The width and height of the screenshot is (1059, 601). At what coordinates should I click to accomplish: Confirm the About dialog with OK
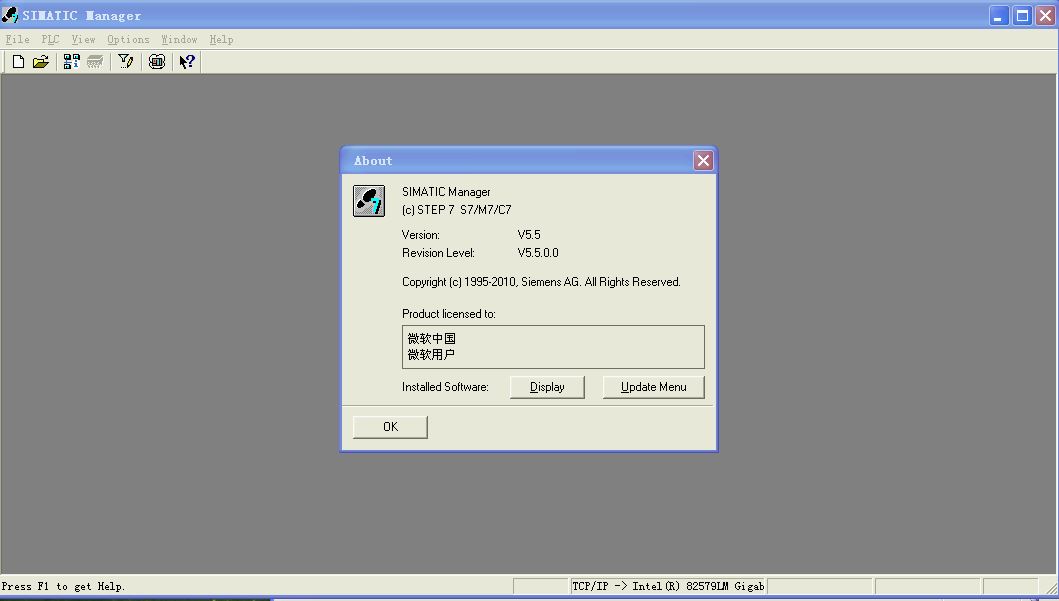point(390,427)
